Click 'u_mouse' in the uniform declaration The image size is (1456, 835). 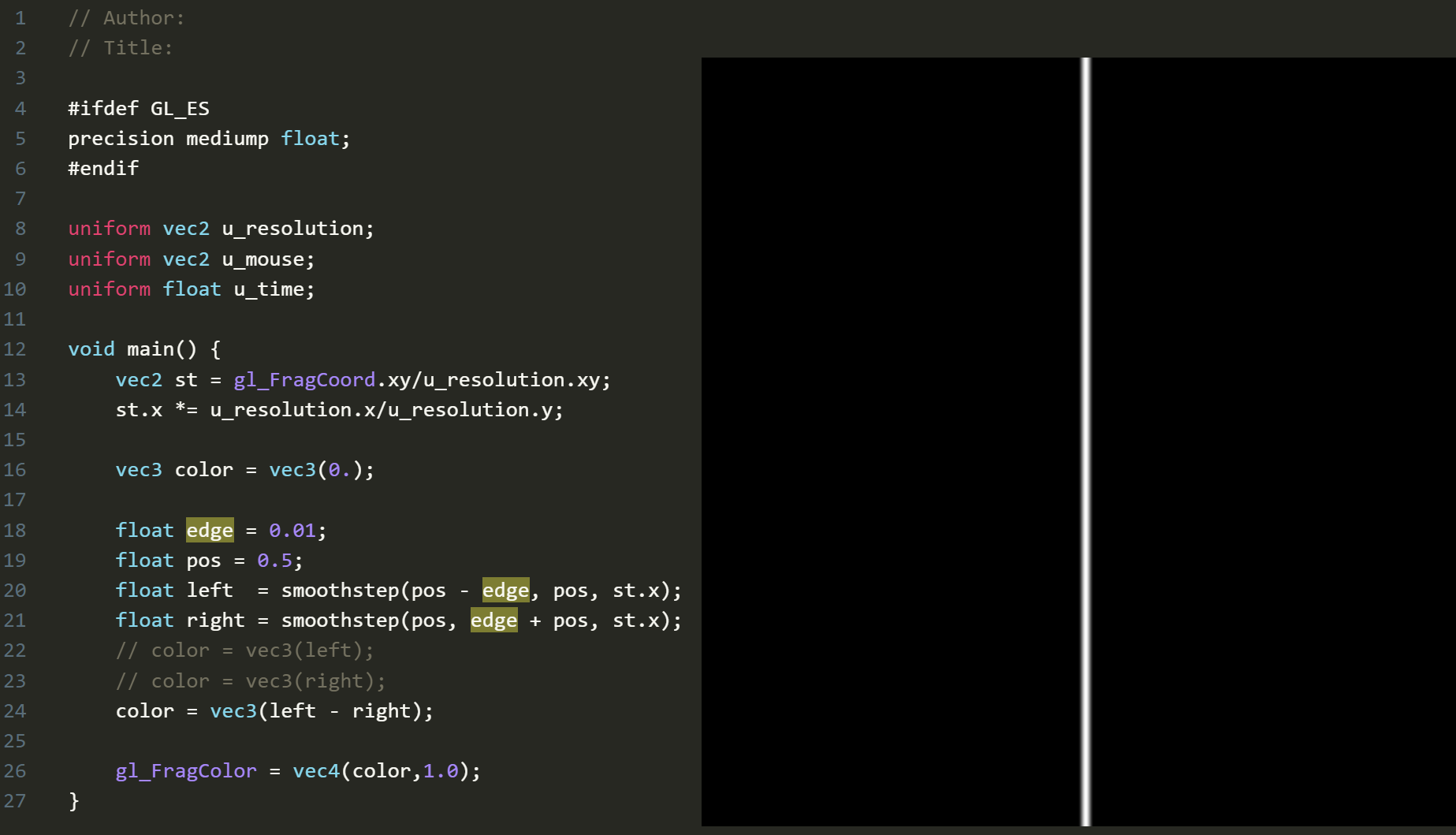(263, 259)
